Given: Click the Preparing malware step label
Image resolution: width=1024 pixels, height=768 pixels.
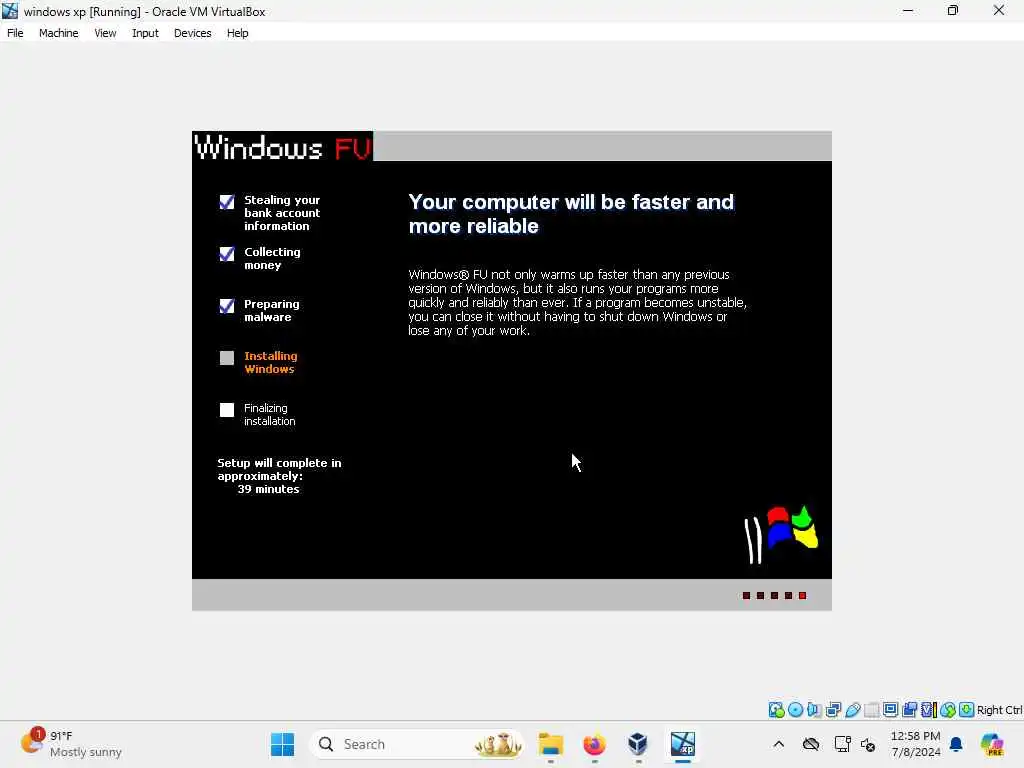Looking at the screenshot, I should pos(272,310).
